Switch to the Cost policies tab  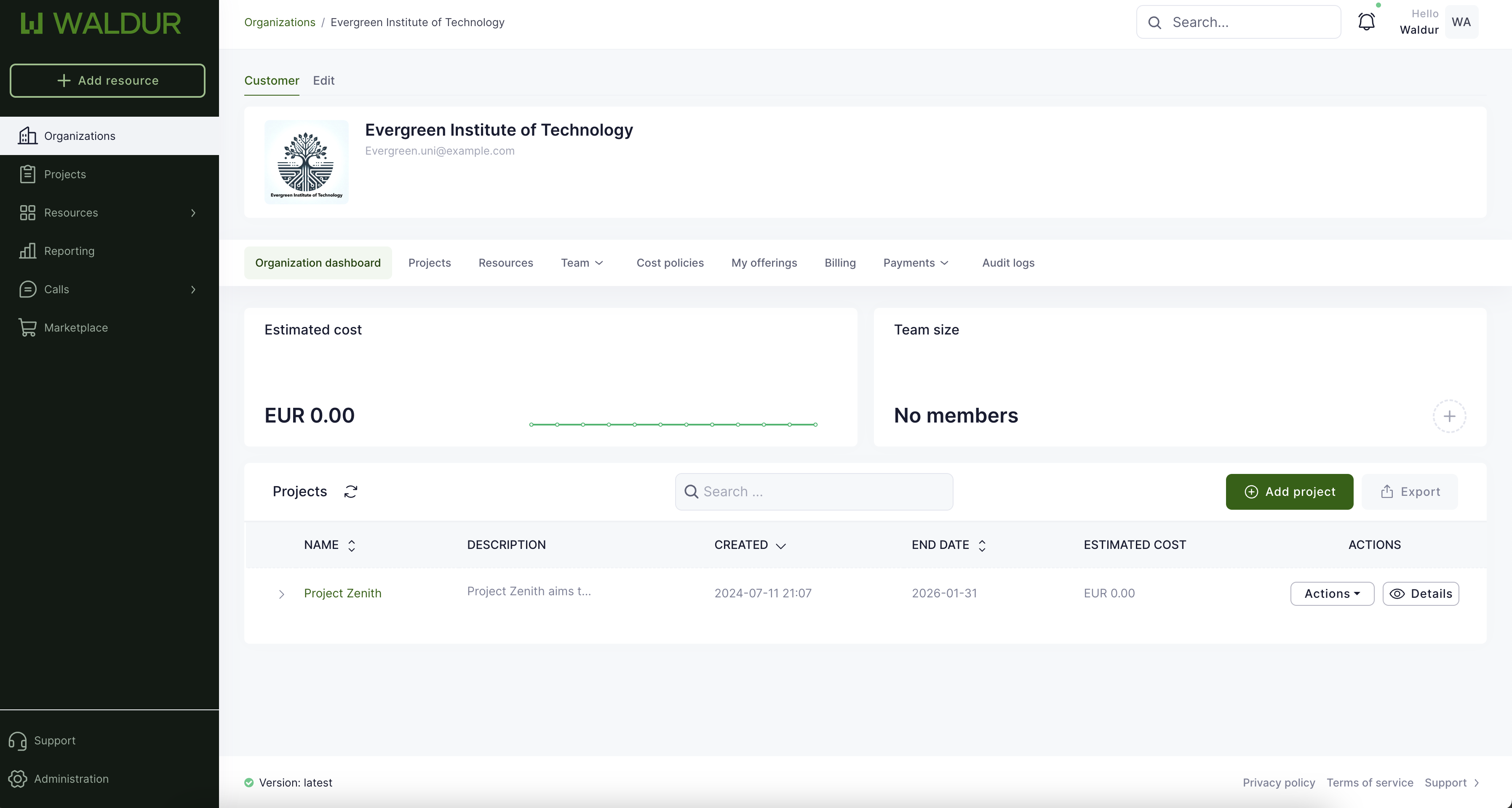click(670, 263)
